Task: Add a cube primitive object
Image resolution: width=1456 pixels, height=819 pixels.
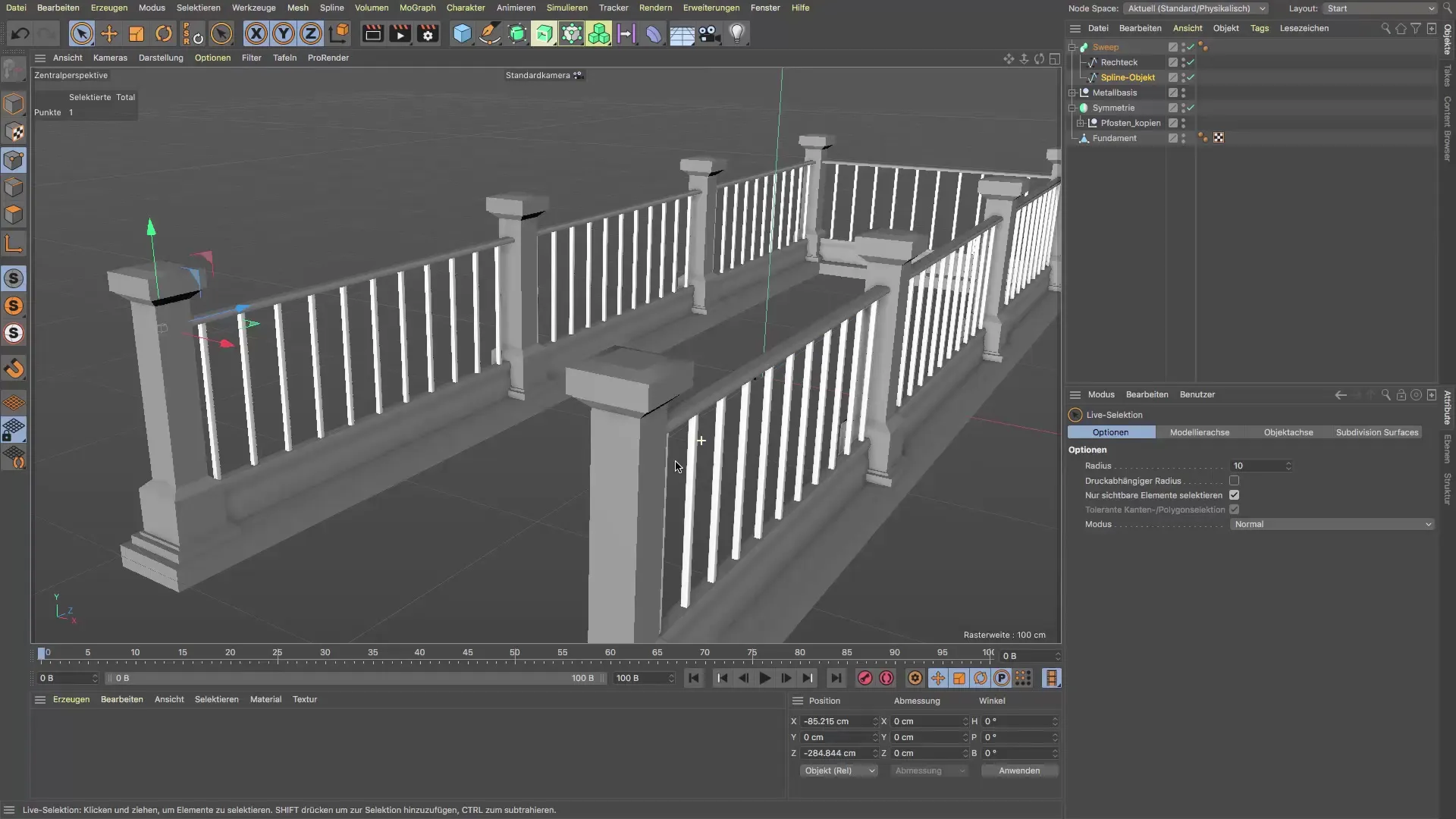Action: point(462,34)
